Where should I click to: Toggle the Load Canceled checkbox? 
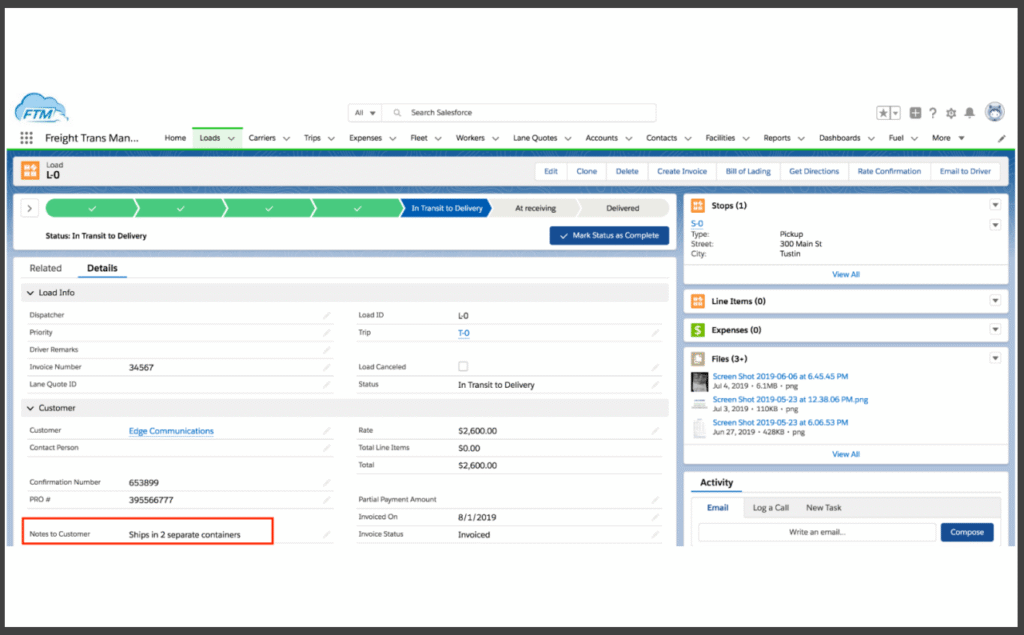click(463, 367)
